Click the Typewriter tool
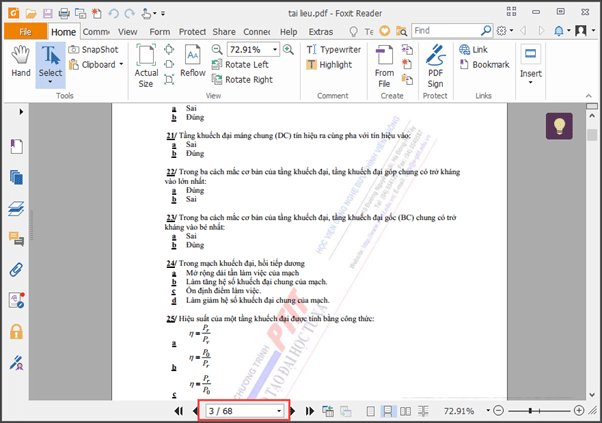 (334, 49)
